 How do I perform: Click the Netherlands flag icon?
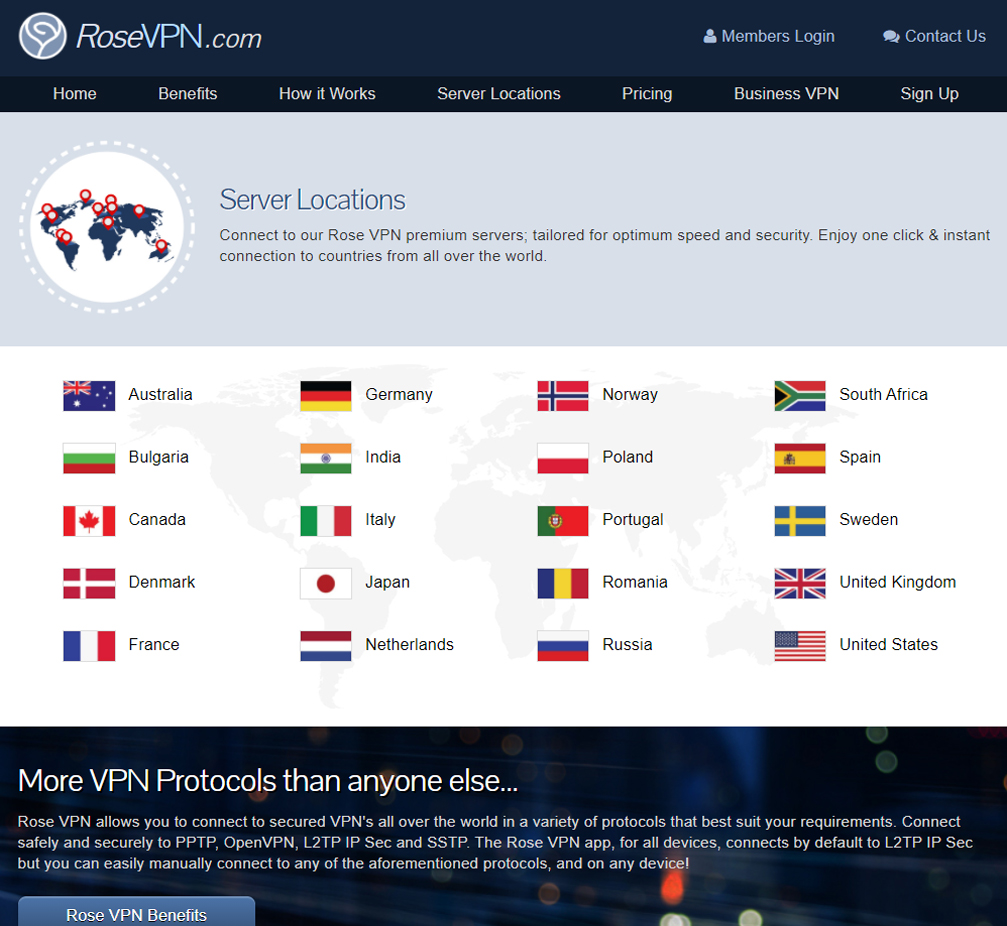[x=326, y=645]
